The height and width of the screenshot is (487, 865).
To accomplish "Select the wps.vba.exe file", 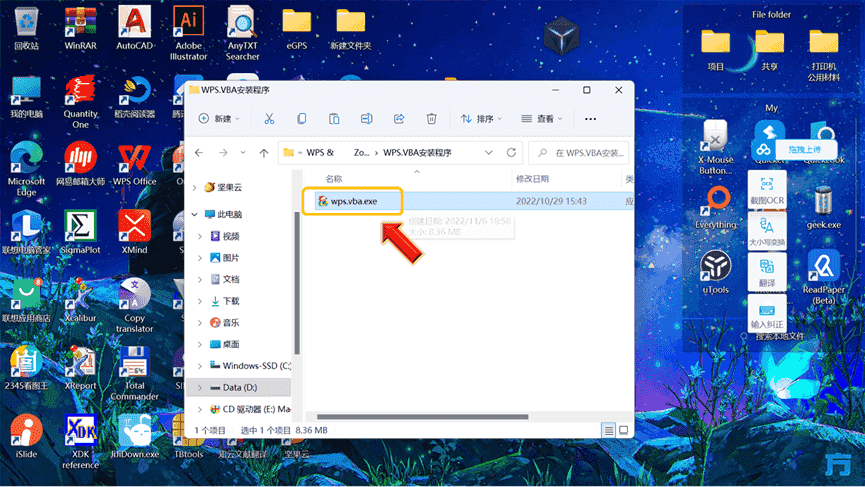I will click(x=354, y=201).
